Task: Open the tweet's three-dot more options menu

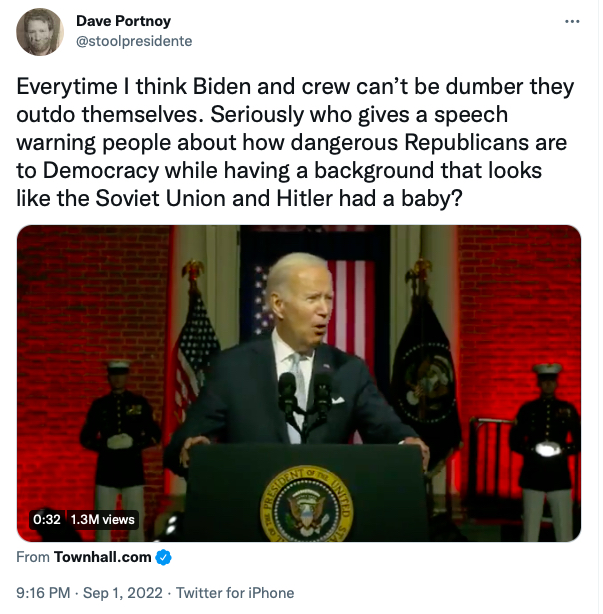Action: point(572,21)
